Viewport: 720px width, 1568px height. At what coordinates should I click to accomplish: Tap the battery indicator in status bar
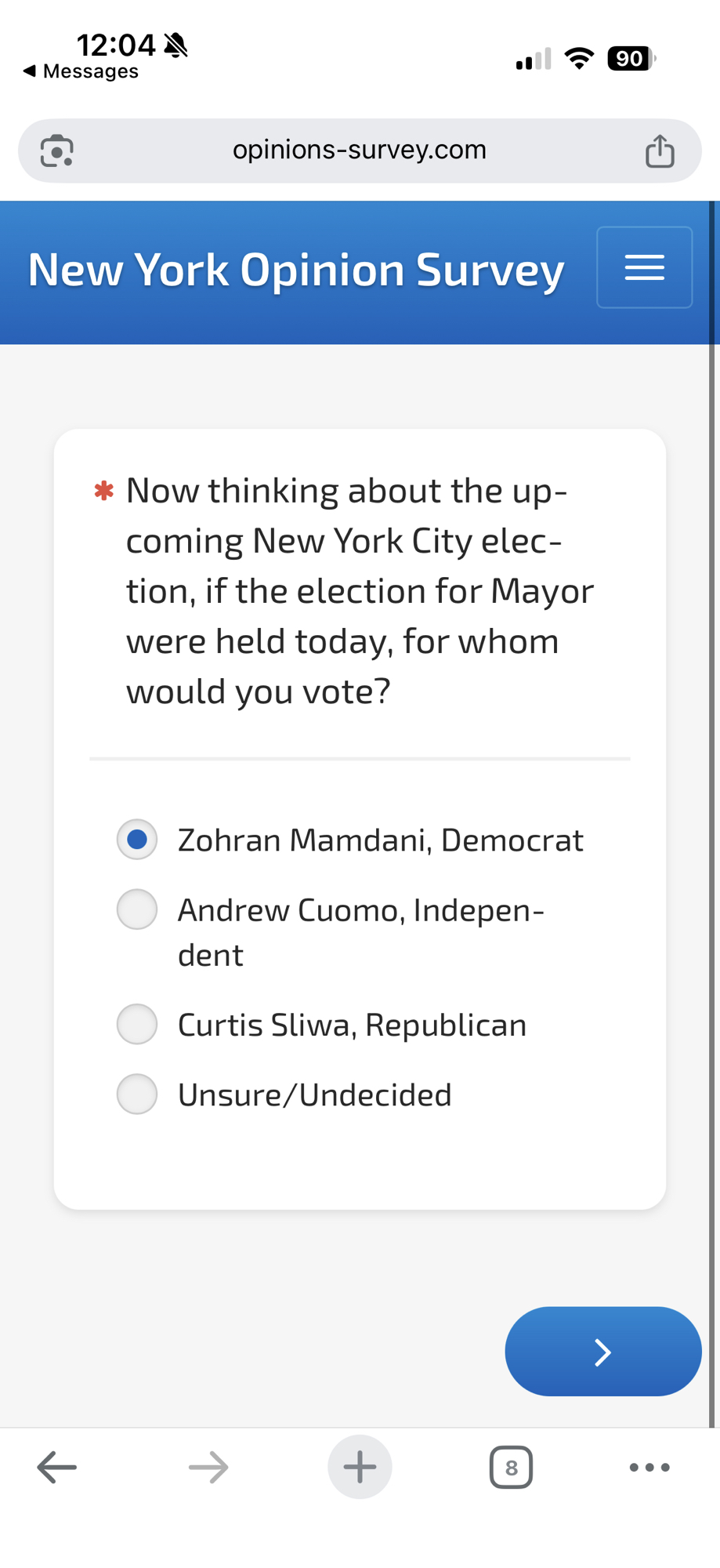tap(631, 59)
